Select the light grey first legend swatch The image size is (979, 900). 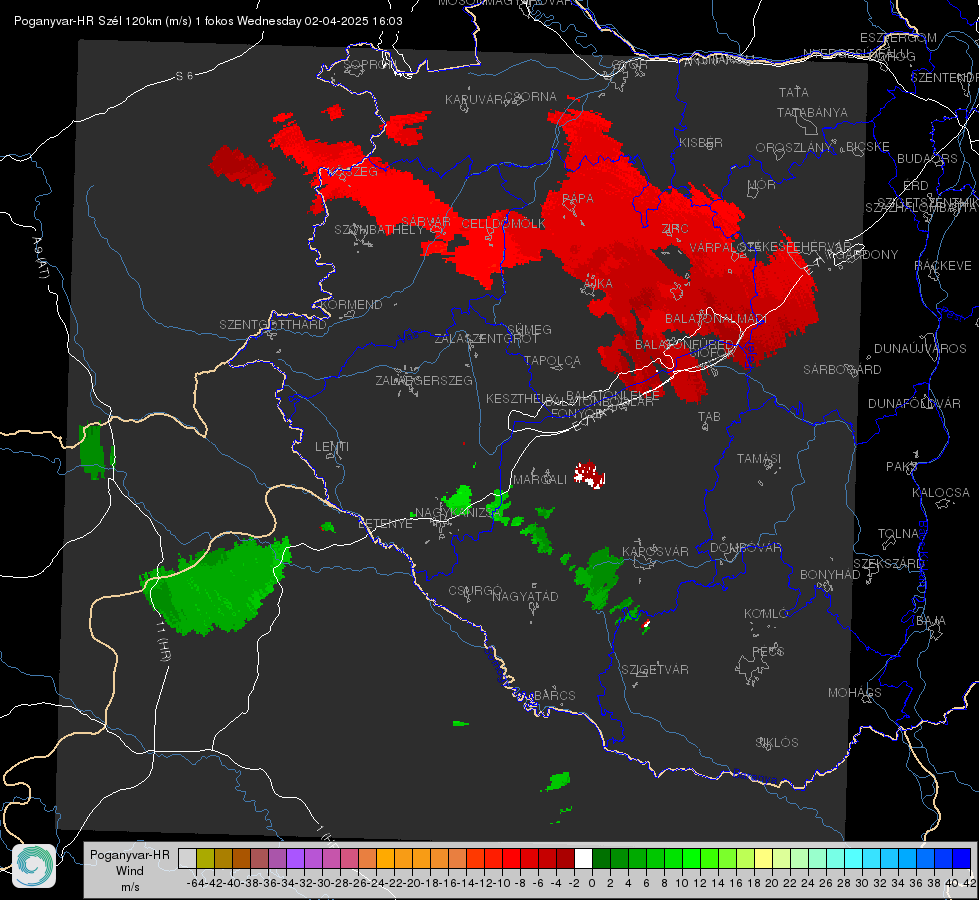click(x=187, y=858)
